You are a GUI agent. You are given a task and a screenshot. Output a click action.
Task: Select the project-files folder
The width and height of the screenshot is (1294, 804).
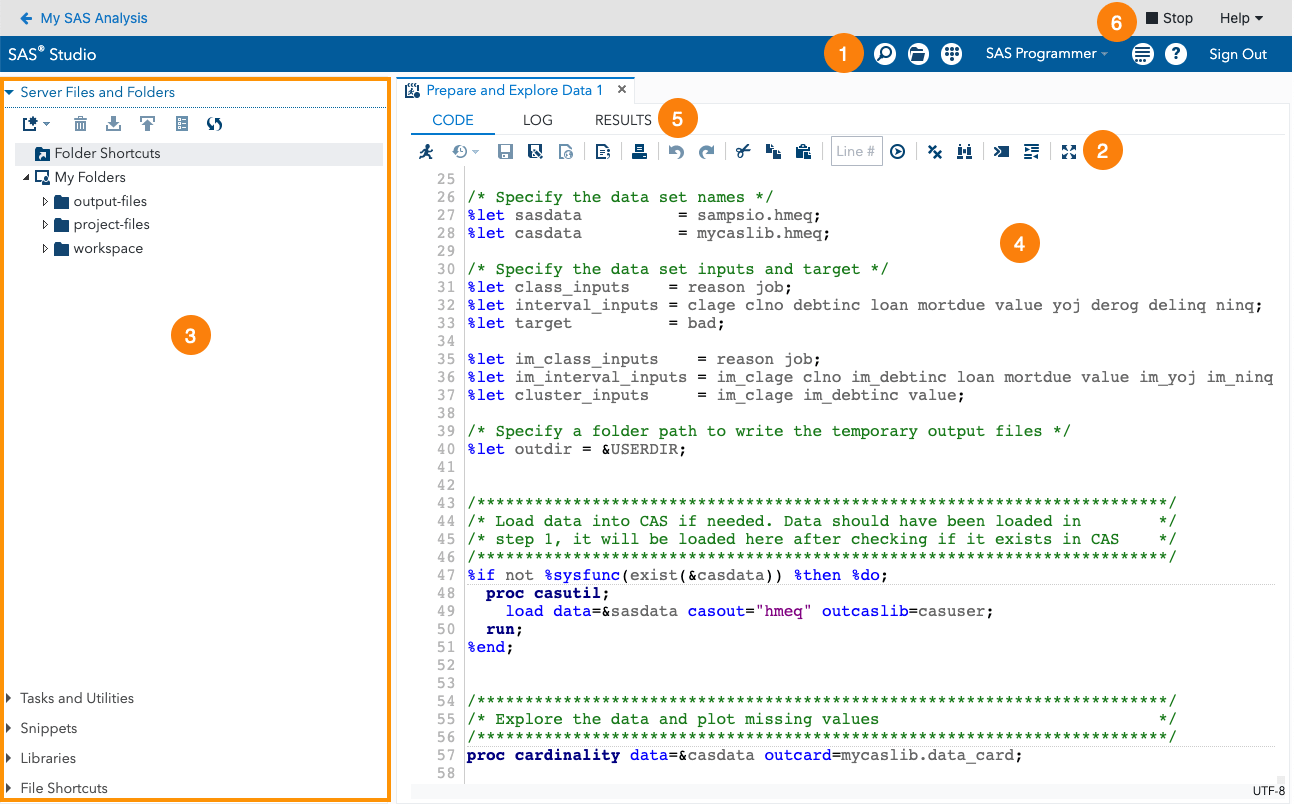(x=112, y=225)
